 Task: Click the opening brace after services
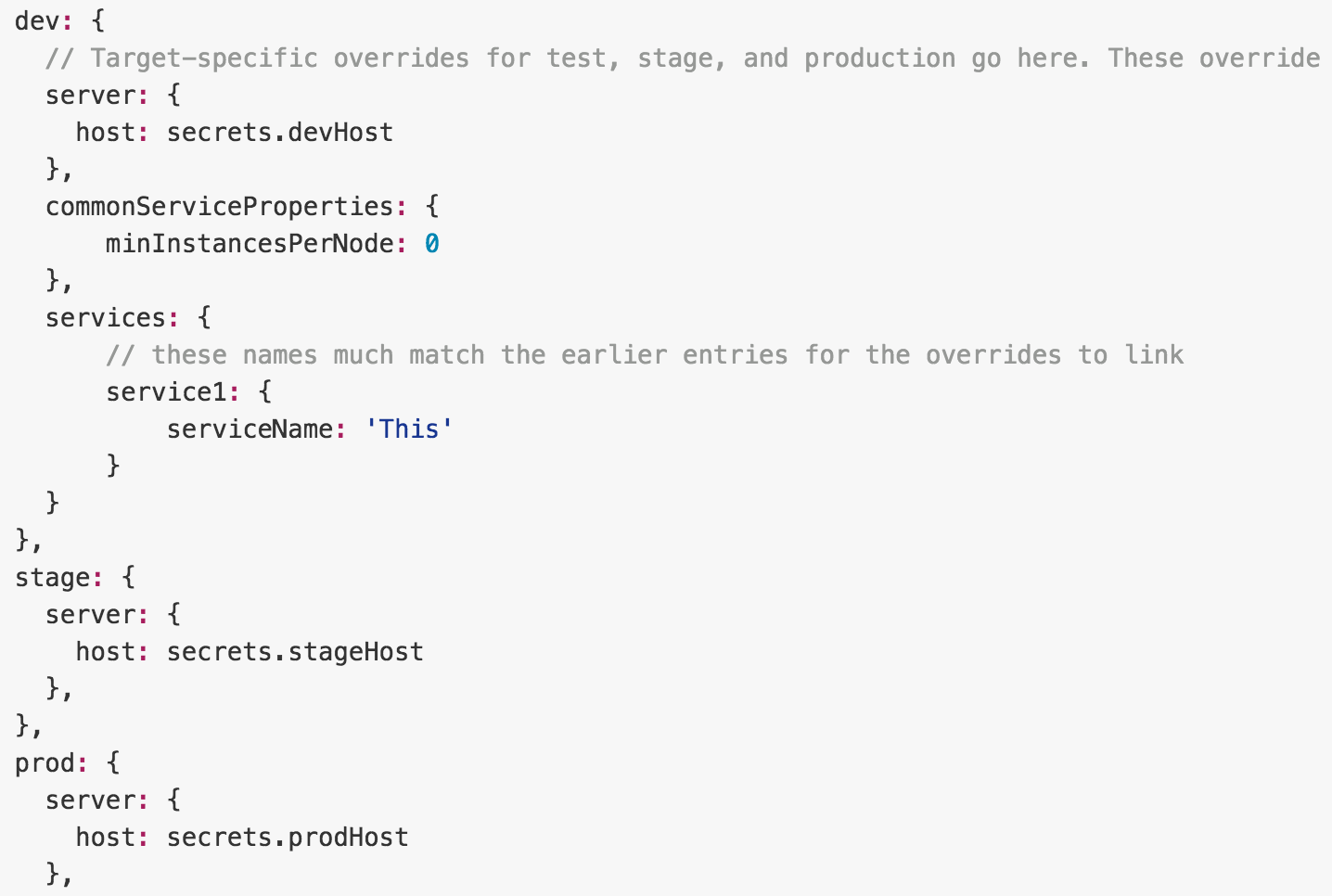tap(204, 318)
